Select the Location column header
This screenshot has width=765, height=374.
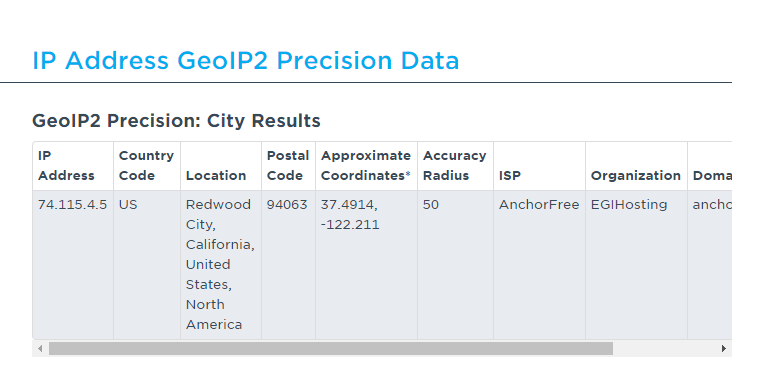pos(221,166)
